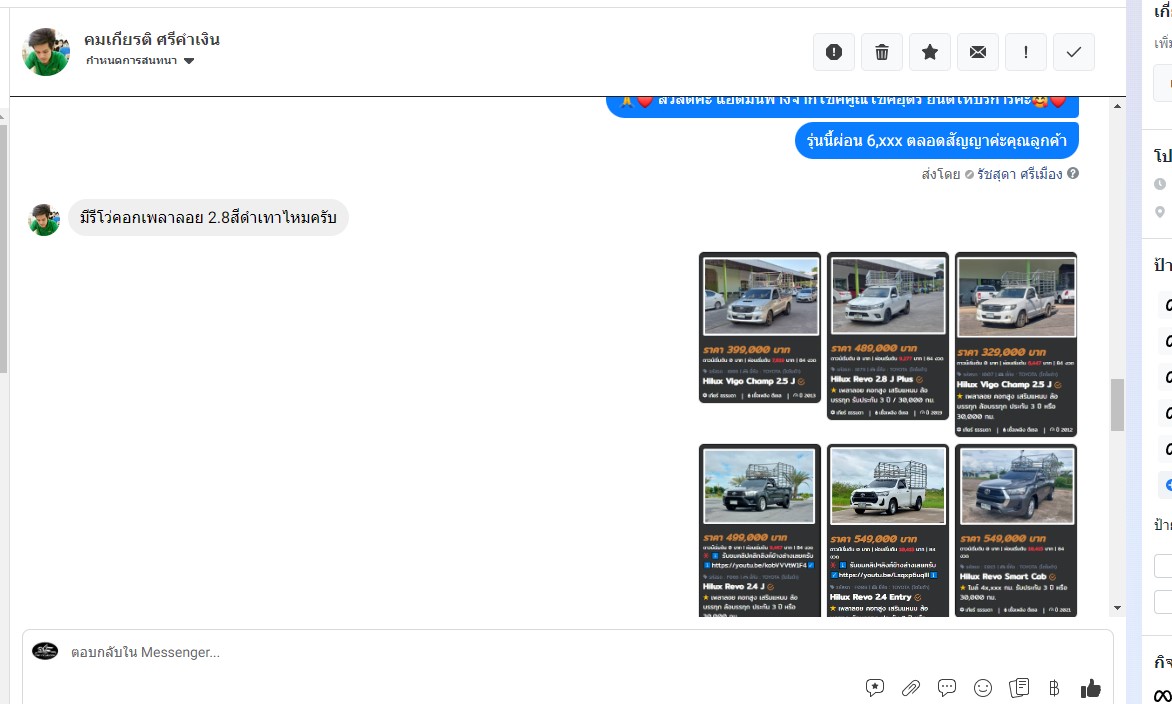Delete conversation using trash icon
This screenshot has height=704, width=1172.
tap(882, 52)
